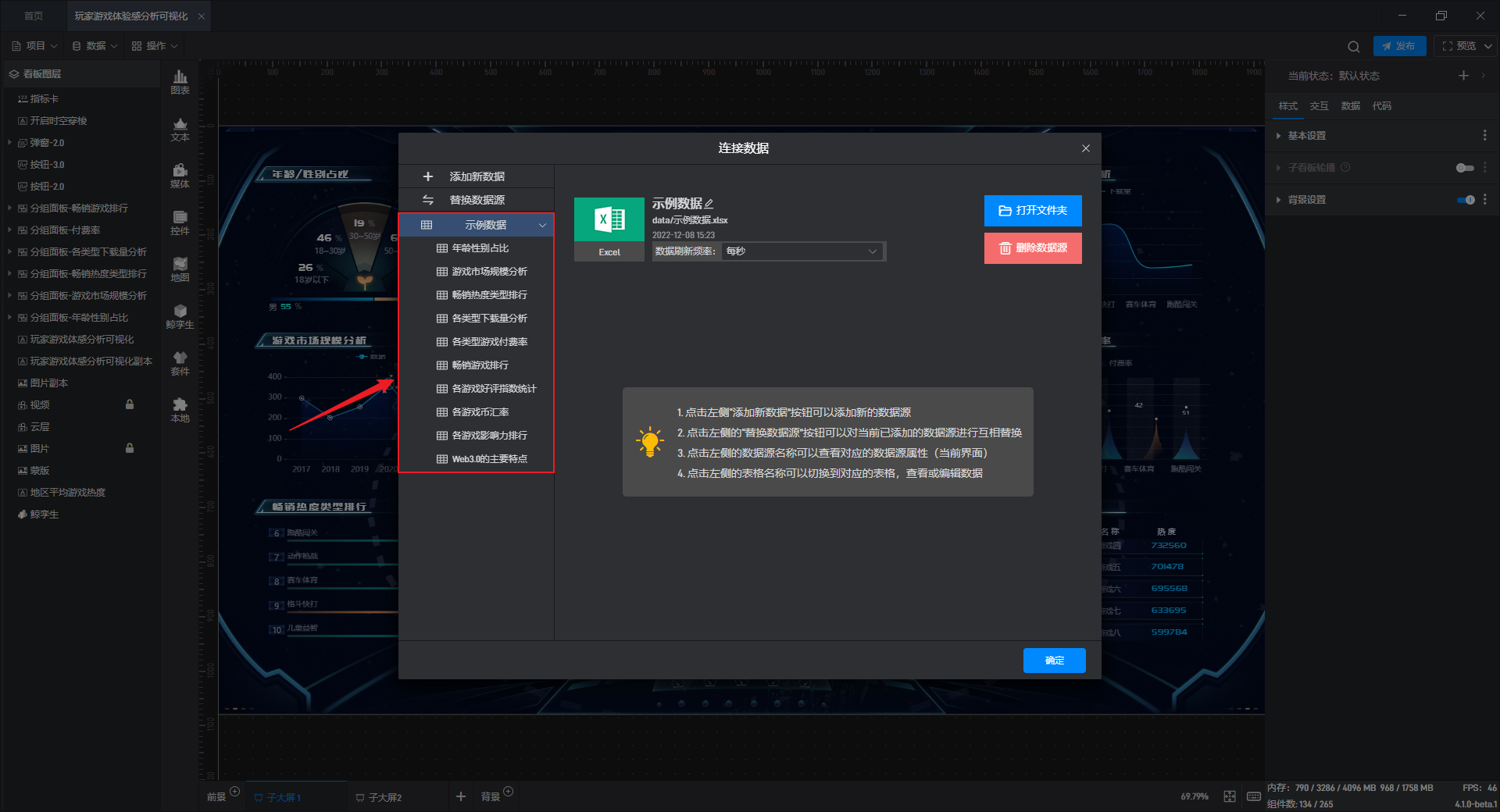Switch to the 首页 tab
The image size is (1500, 812).
point(34,16)
